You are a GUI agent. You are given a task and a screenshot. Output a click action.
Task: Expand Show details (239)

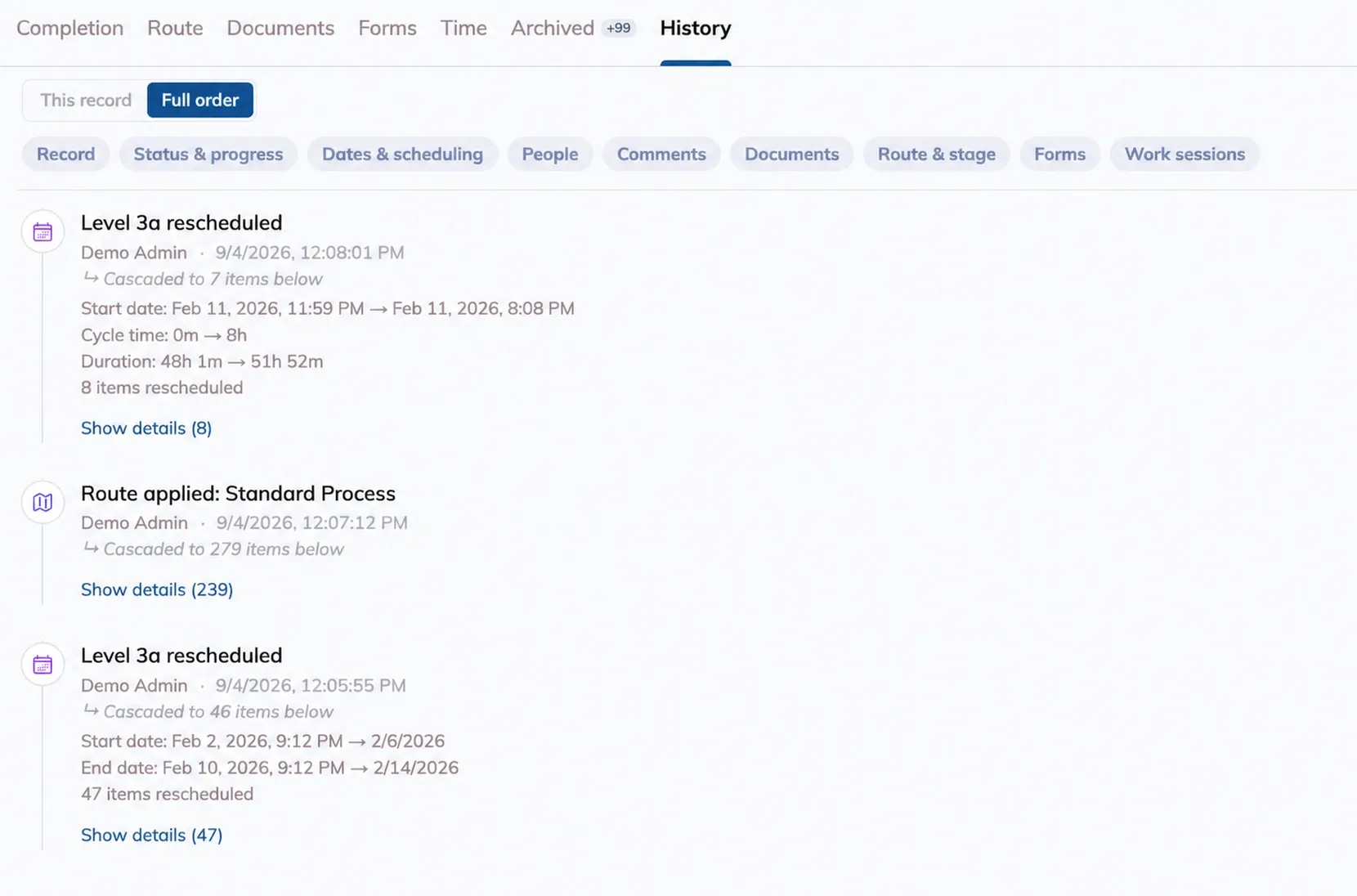pyautogui.click(x=157, y=589)
